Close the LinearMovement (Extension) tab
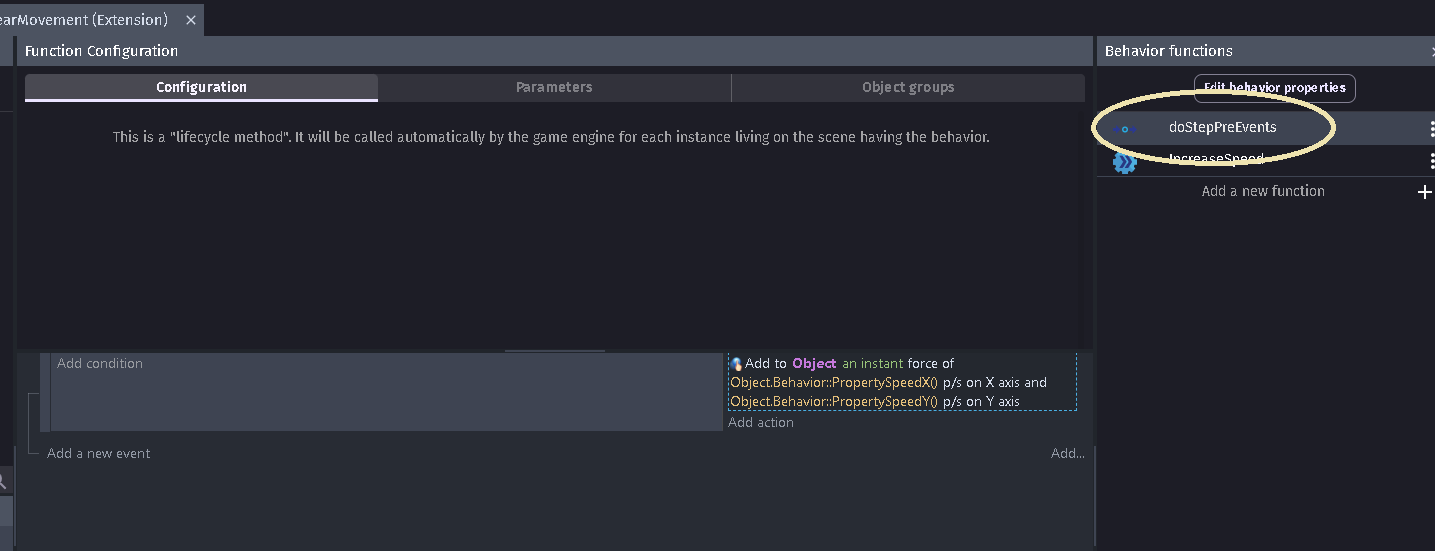 click(191, 20)
